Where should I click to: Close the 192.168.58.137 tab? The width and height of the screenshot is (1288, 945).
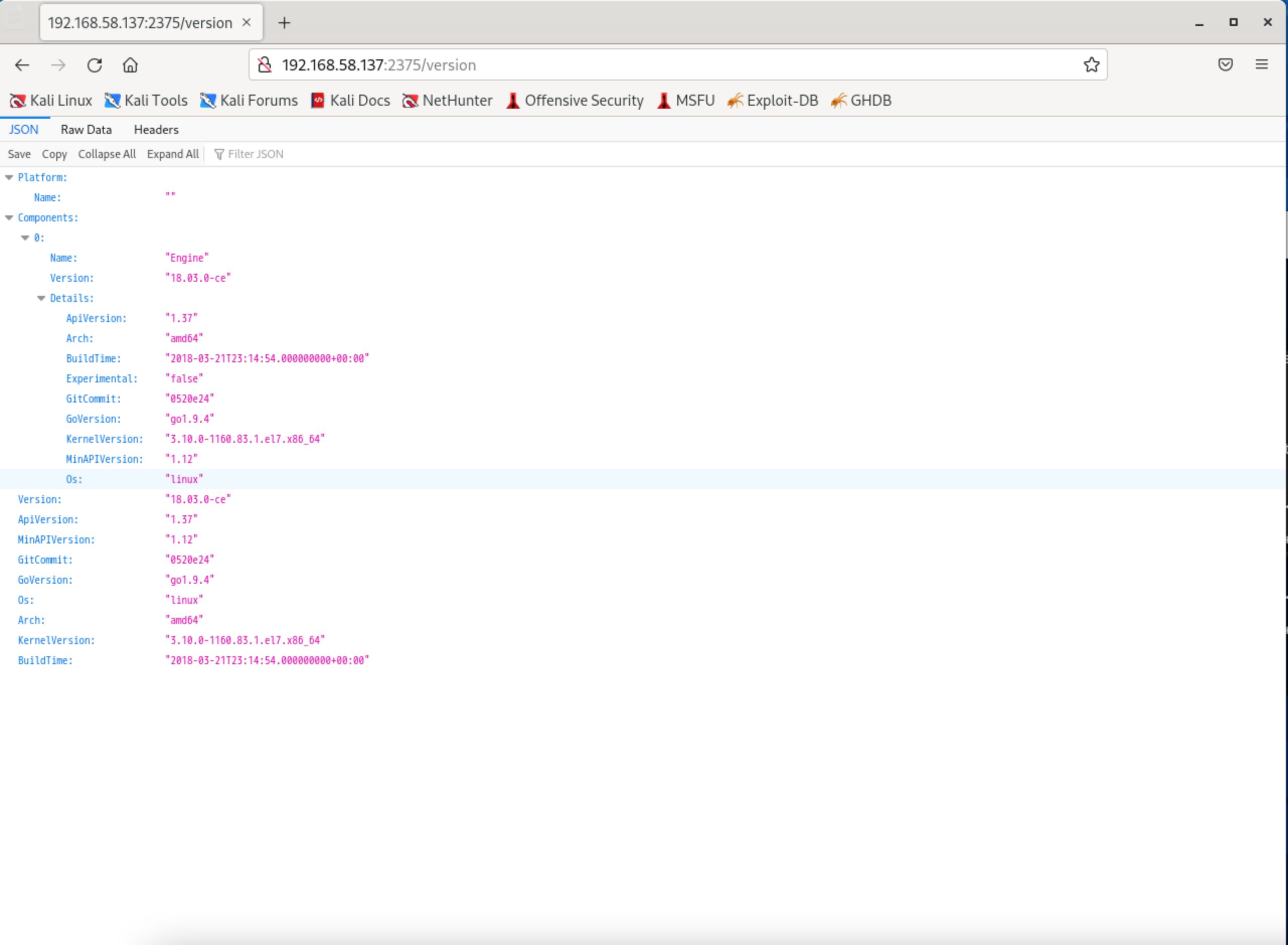[247, 22]
